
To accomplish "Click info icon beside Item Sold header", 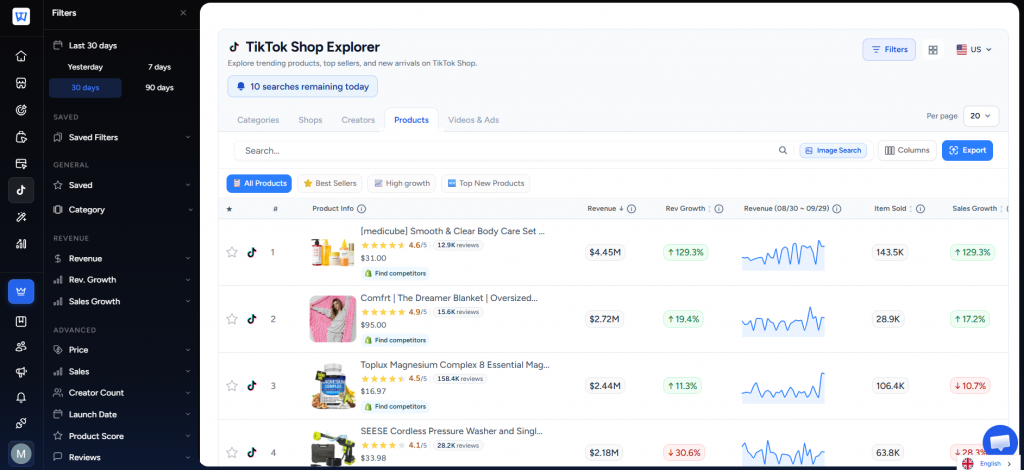I will (x=920, y=209).
